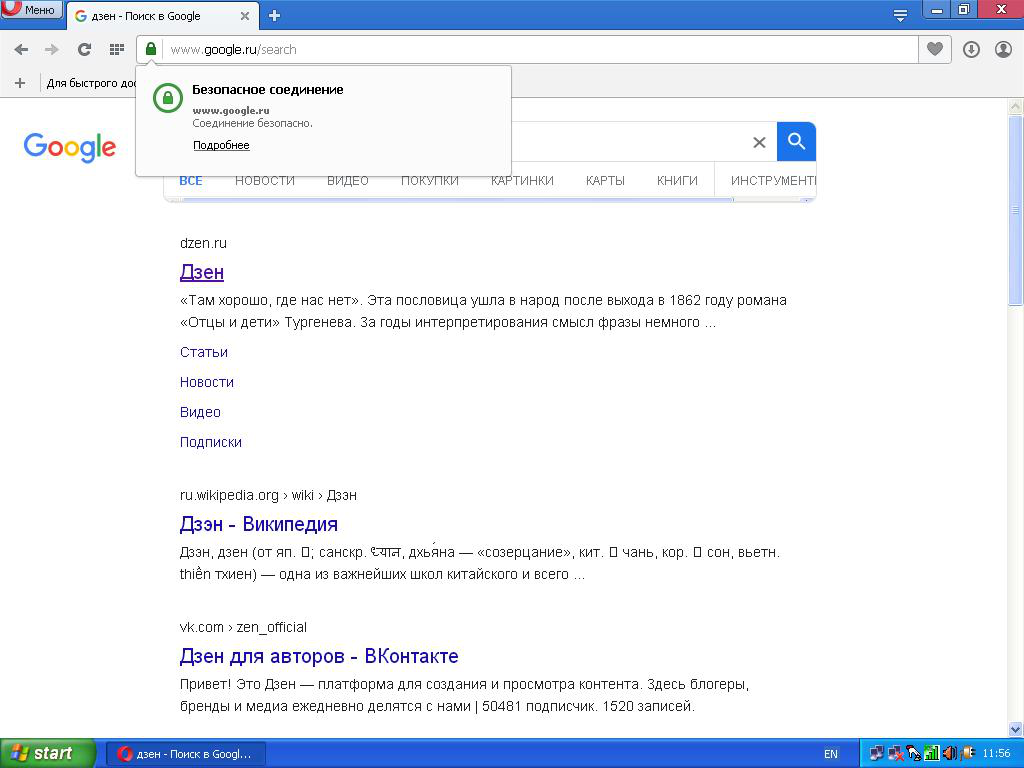The image size is (1024, 768).
Task: Open the Статьи sitelink
Action: point(204,352)
